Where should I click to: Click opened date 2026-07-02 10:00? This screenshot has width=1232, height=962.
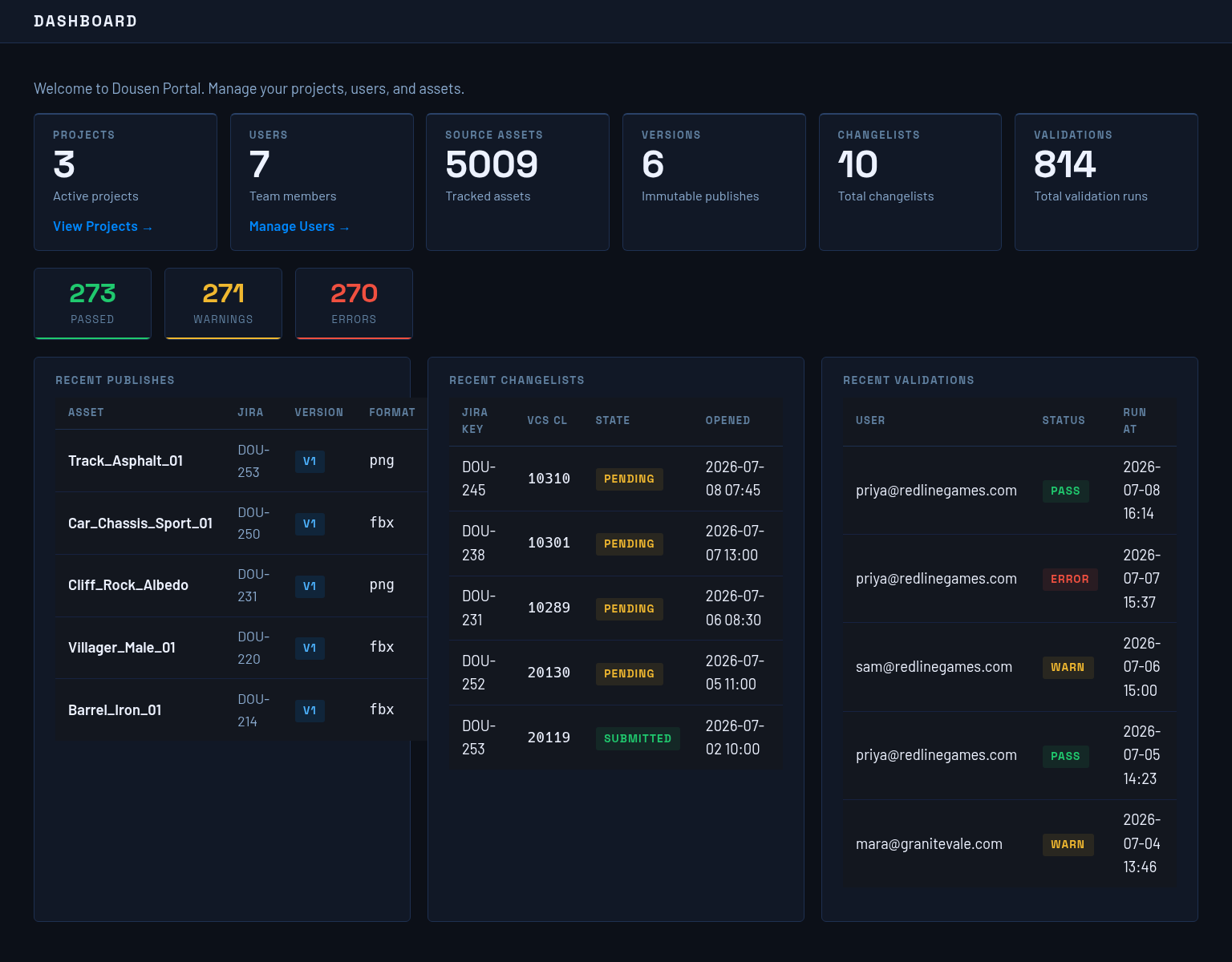pyautogui.click(x=735, y=738)
